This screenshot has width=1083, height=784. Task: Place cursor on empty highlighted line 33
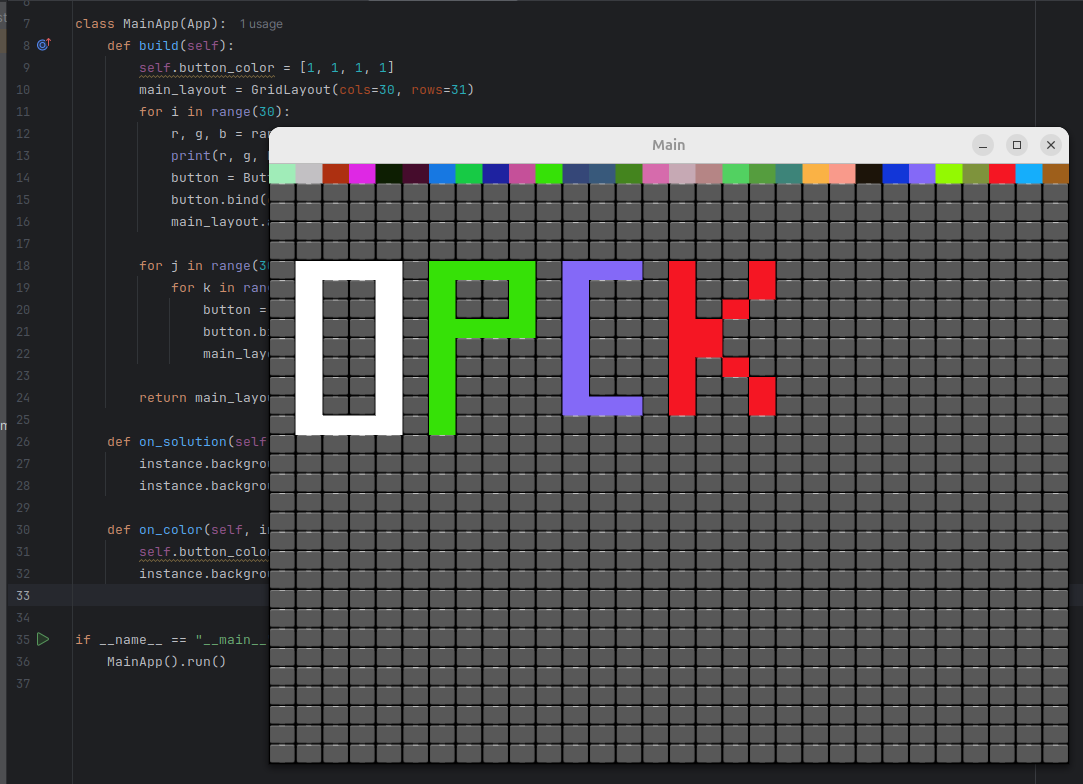click(x=170, y=595)
